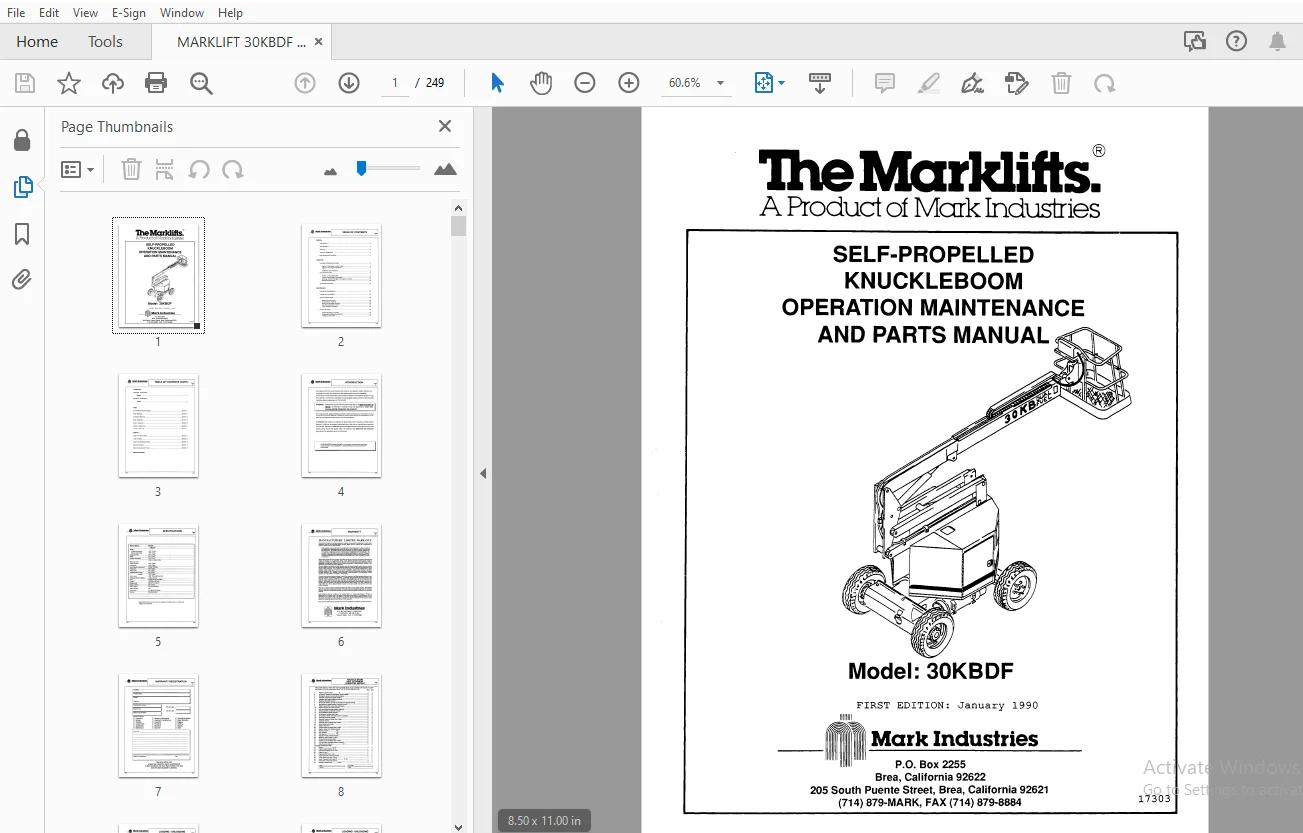Open the share with comments icon
The image size is (1303, 833).
[x=1194, y=41]
